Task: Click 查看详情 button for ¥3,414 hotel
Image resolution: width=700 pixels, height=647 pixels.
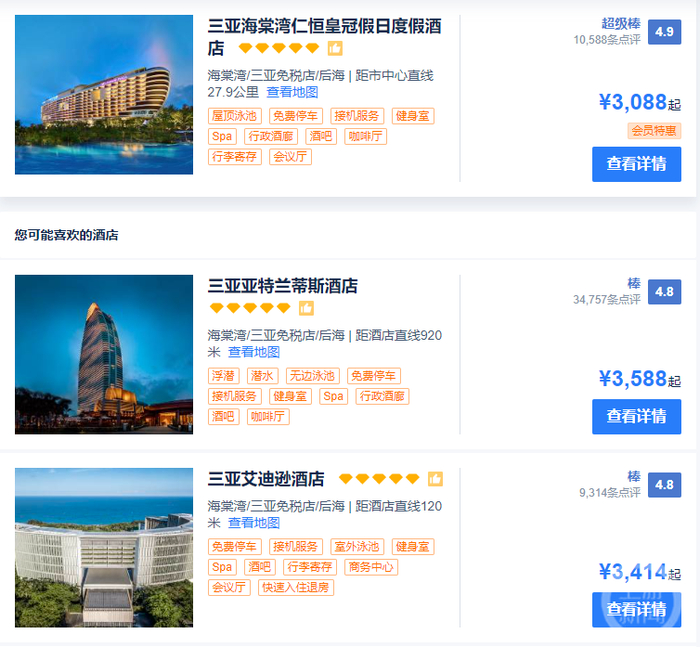Action: 637,609
